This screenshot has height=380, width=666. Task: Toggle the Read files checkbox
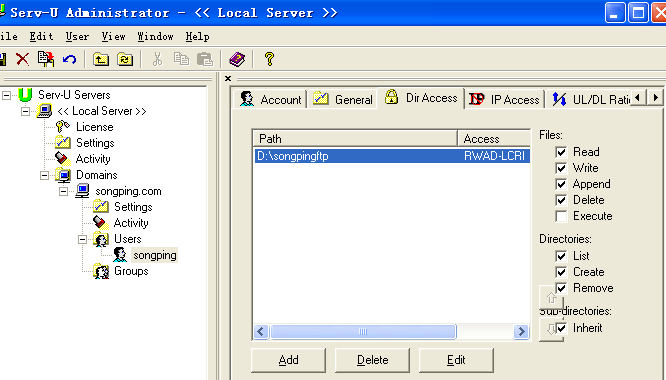[561, 152]
